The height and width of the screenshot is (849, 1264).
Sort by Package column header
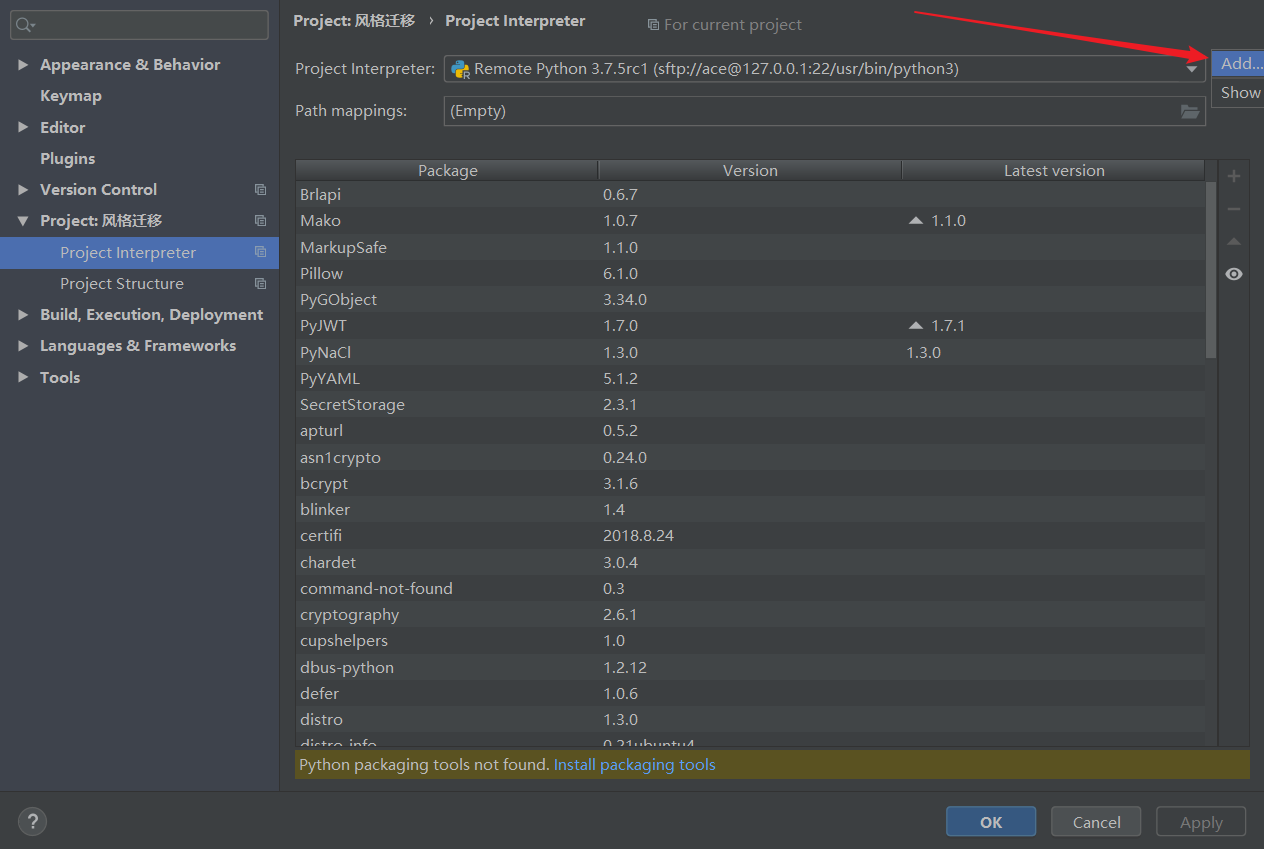[447, 171]
